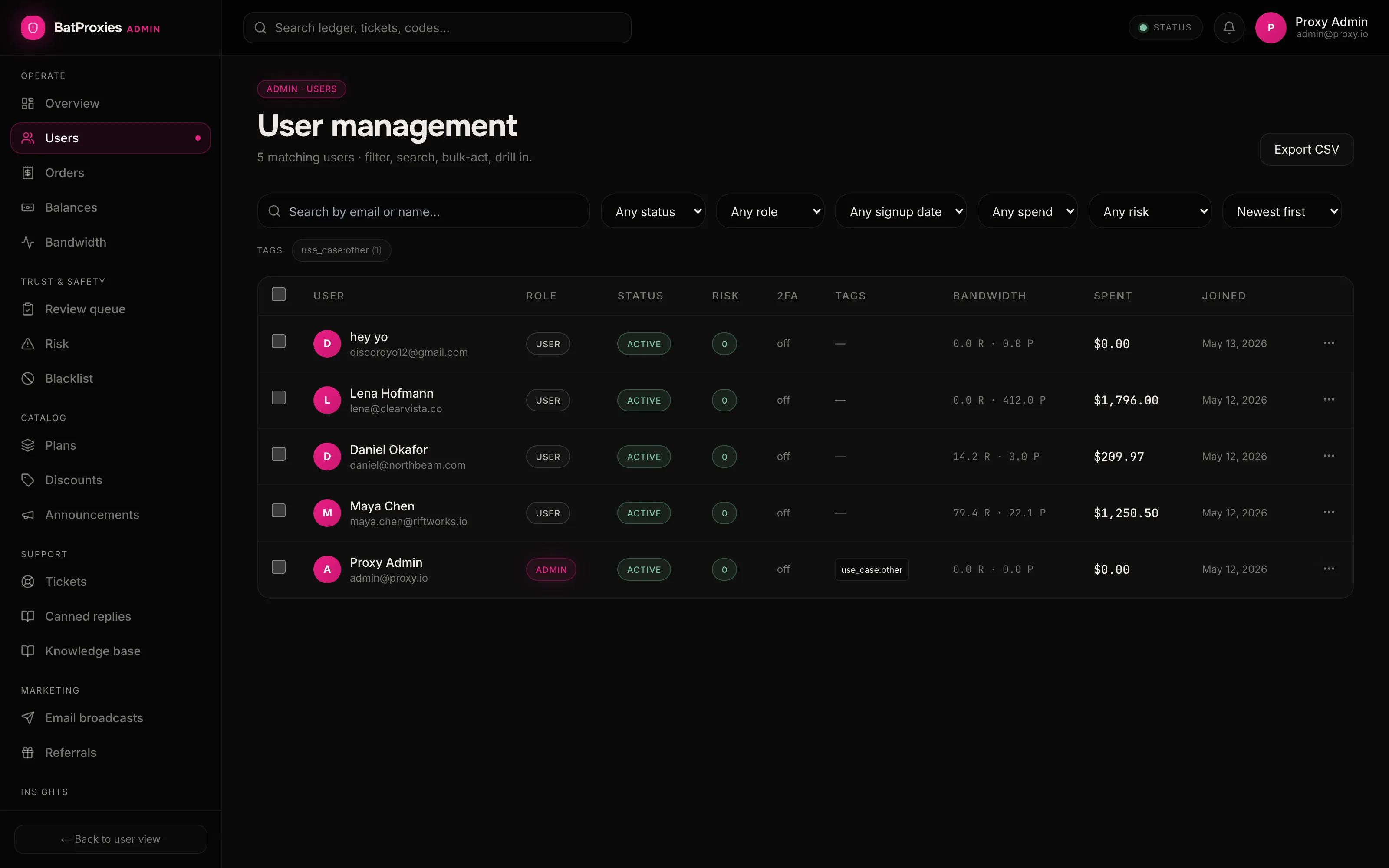Click the ADMIN role badge
The image size is (1389, 868).
pyautogui.click(x=551, y=569)
